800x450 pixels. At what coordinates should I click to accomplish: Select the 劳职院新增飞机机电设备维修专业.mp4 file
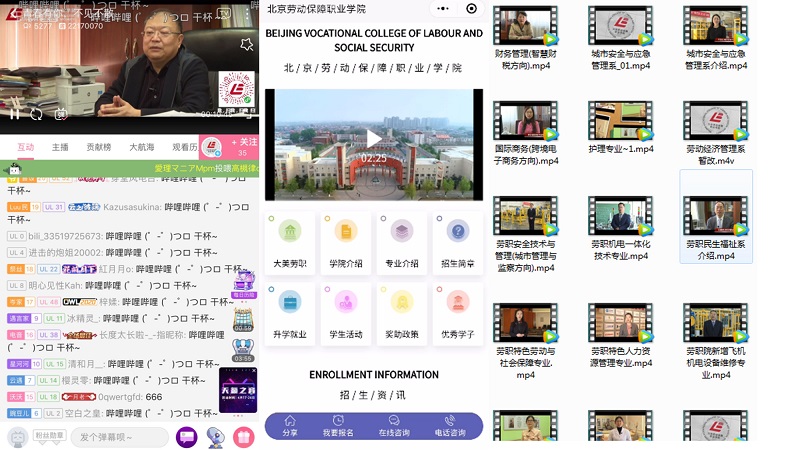tap(716, 342)
